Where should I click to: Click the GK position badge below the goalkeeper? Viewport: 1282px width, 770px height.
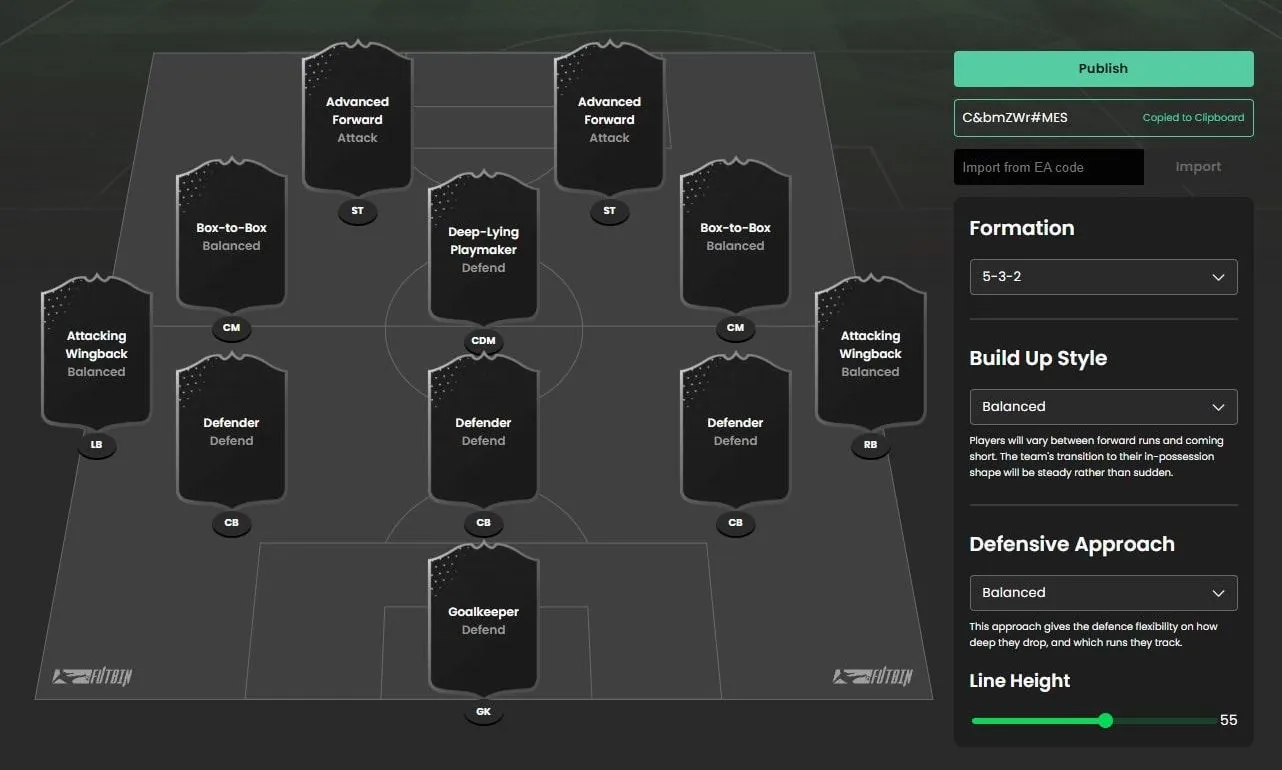(x=483, y=713)
